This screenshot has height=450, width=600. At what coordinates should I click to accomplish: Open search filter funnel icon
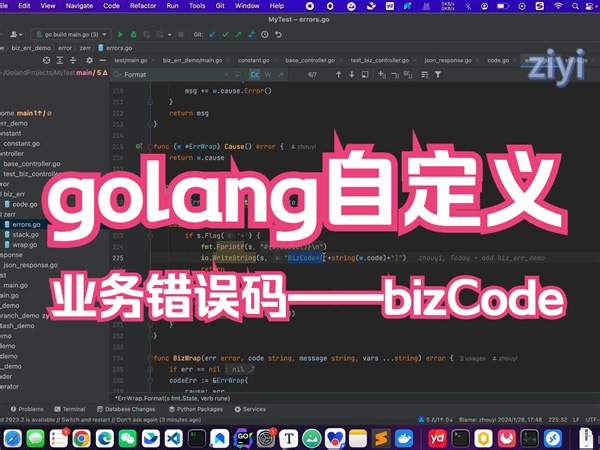point(438,74)
